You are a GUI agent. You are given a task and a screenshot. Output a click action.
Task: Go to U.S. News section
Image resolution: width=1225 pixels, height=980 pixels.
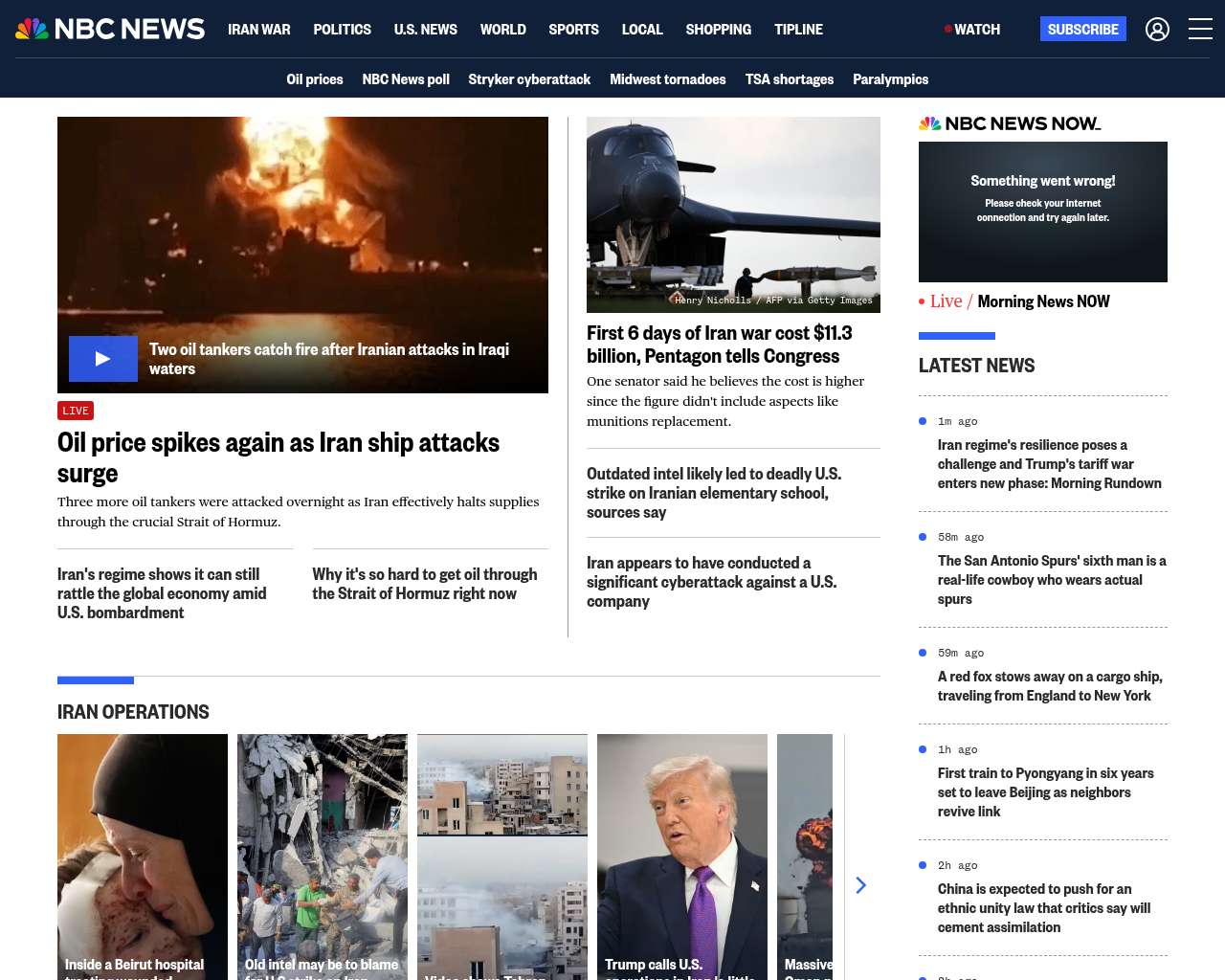point(425,30)
